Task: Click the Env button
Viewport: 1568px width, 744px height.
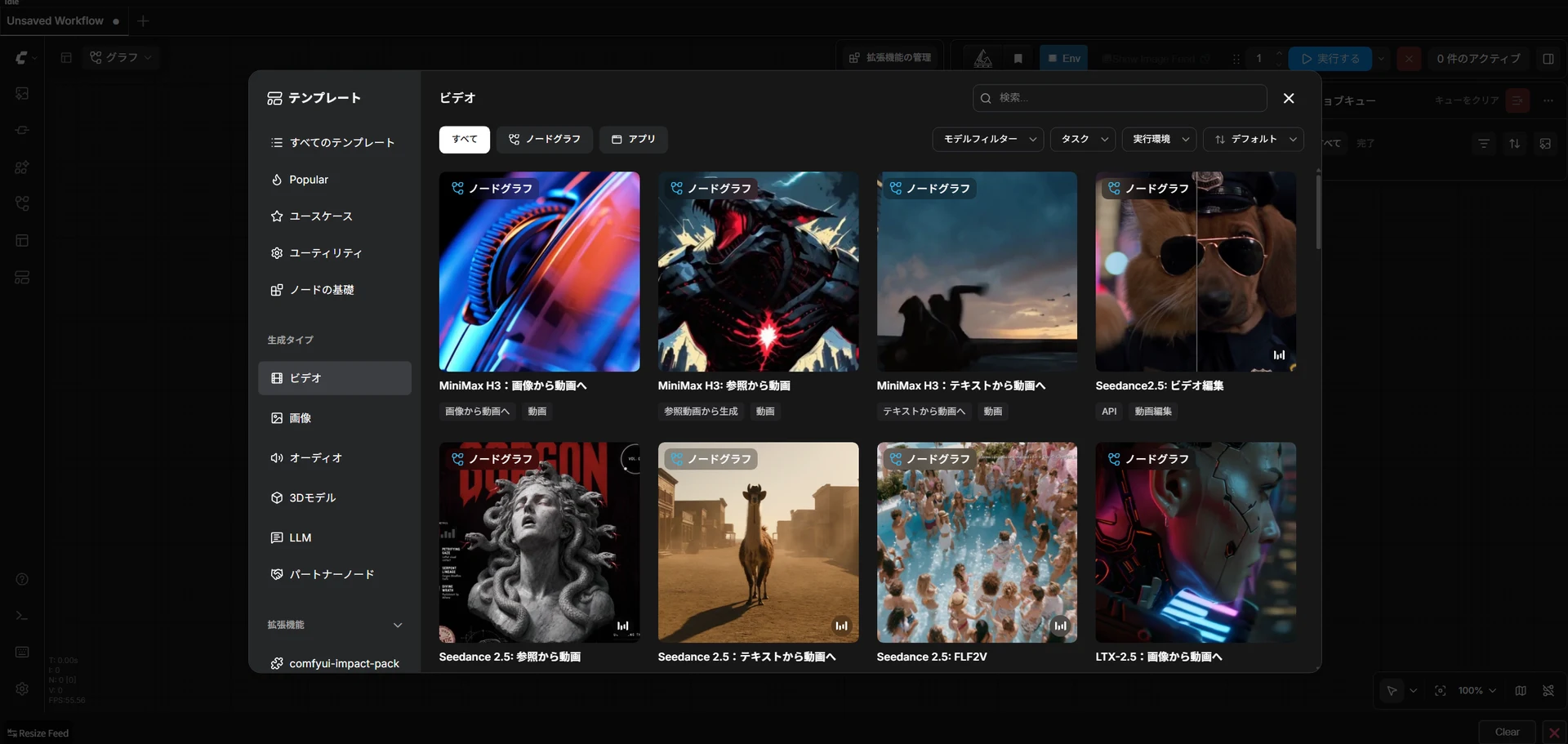Action: point(1064,59)
